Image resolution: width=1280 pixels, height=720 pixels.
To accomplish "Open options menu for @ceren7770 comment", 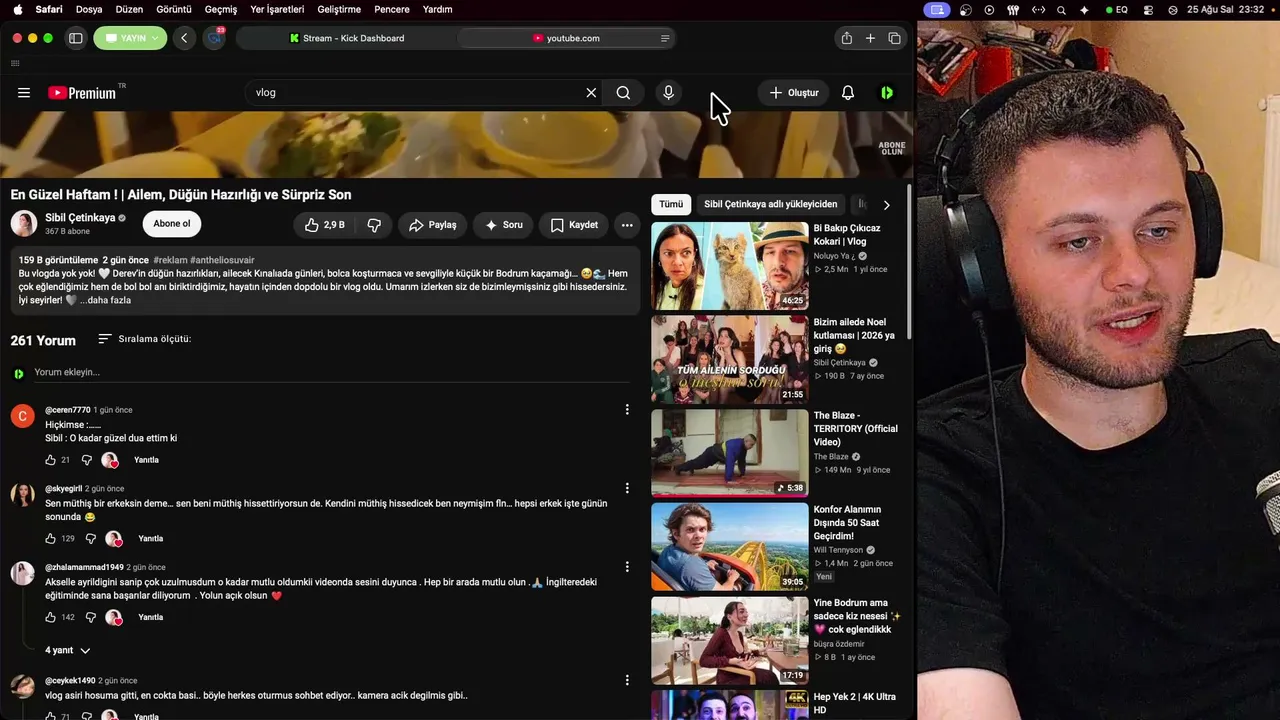I will 627,410.
